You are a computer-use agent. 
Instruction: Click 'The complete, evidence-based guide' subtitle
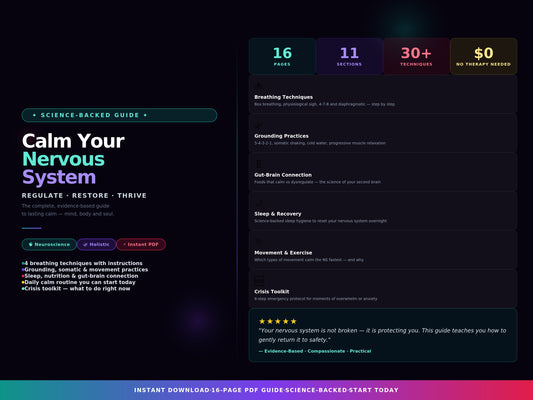65,206
